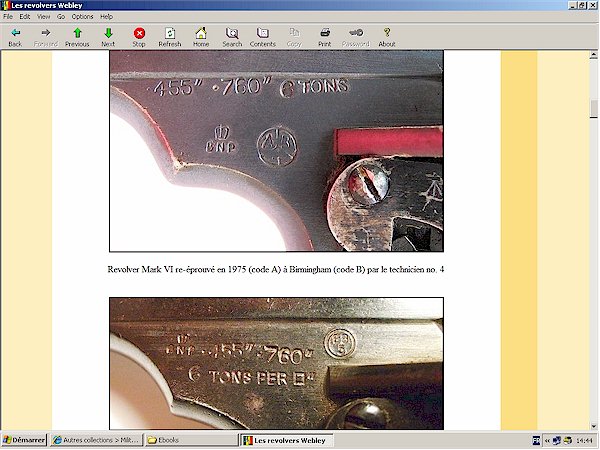Jump to the Previous page arrow
Screen dimensions: 600x450
(x=77, y=33)
